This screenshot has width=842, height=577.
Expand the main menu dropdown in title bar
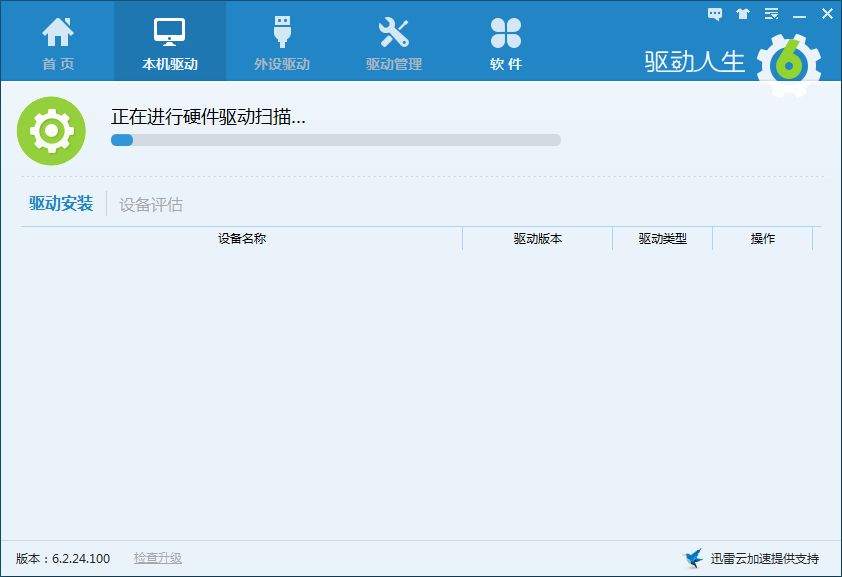click(771, 14)
